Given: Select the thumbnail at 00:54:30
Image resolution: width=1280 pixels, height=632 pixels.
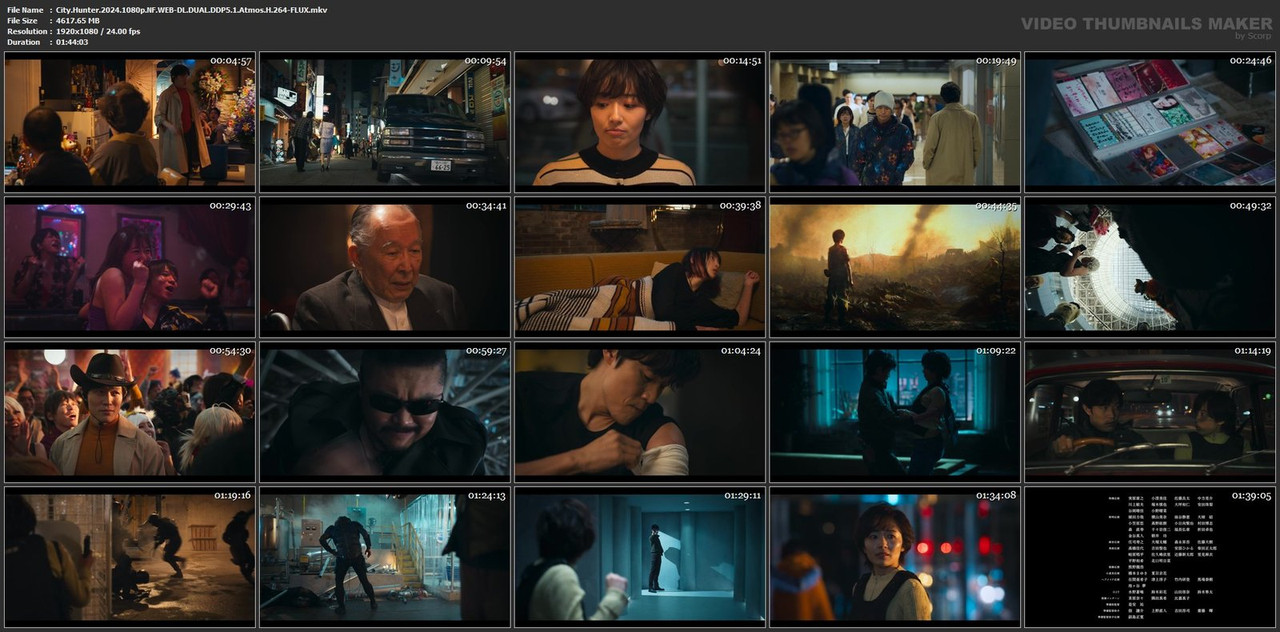Looking at the screenshot, I should click(130, 411).
